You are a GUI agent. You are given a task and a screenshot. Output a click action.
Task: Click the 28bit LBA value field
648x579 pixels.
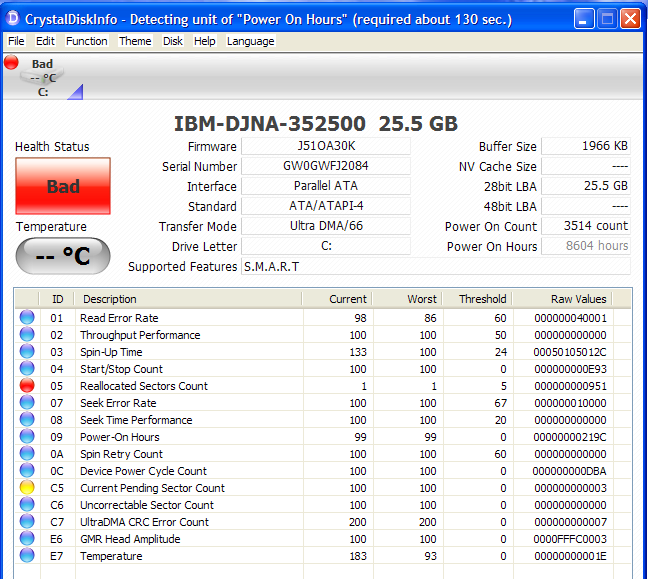(586, 186)
